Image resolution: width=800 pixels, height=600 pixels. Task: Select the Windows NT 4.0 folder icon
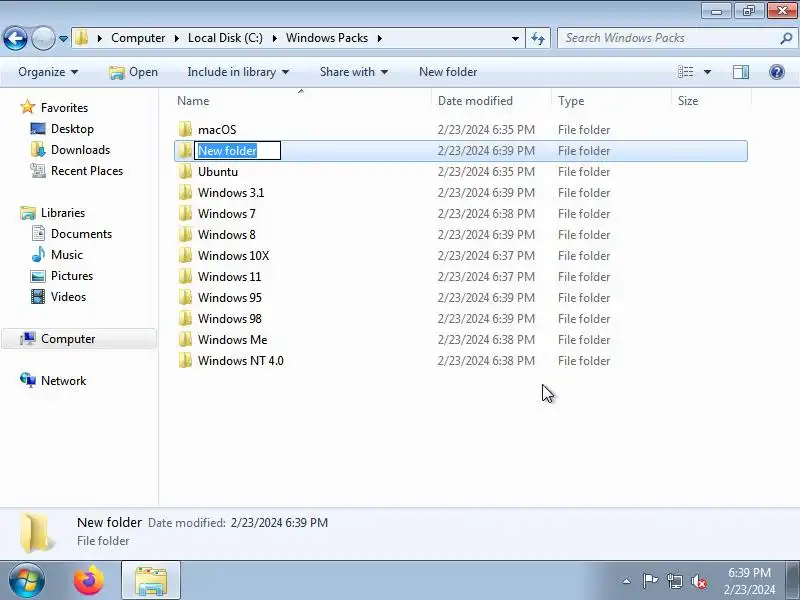point(185,360)
